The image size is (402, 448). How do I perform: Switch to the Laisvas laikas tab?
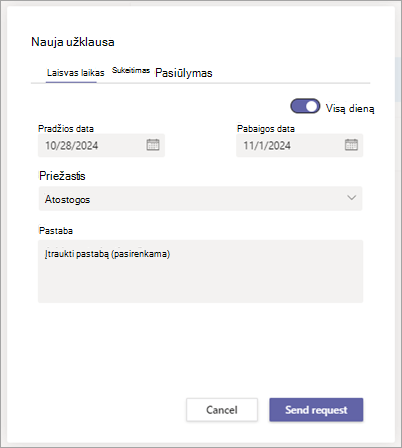tap(75, 73)
